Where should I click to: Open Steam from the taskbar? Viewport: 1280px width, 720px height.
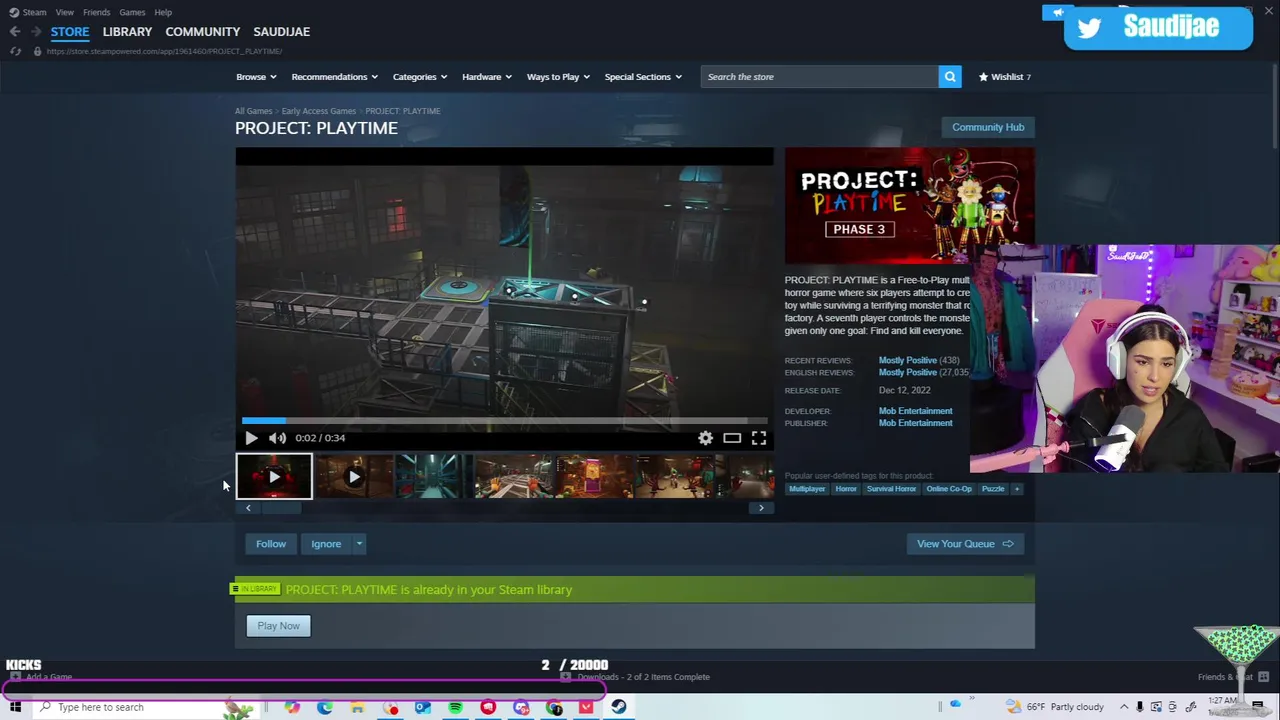pyautogui.click(x=619, y=708)
